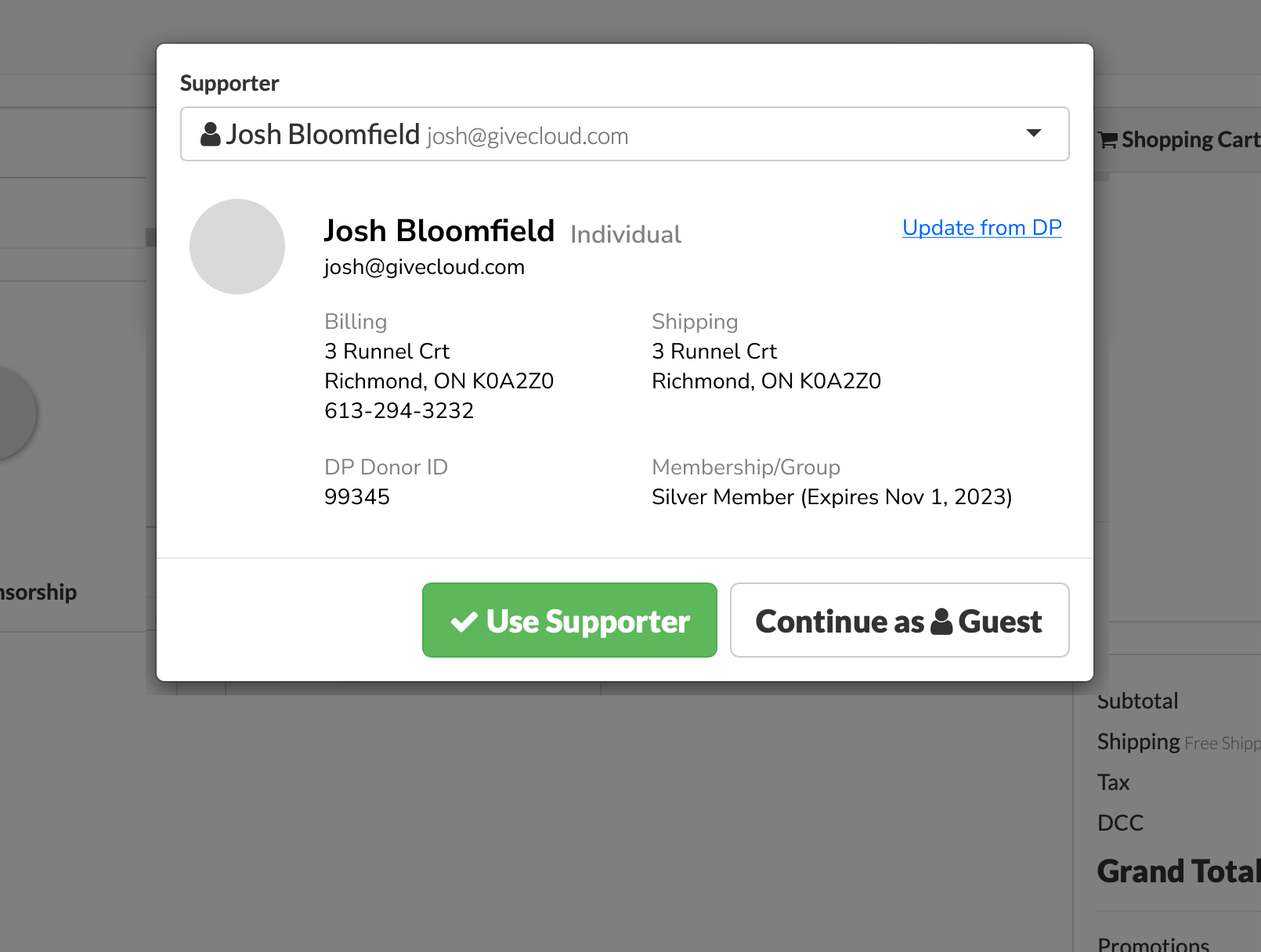The width and height of the screenshot is (1261, 952).
Task: Click the gray supporter avatar circle
Action: tap(237, 247)
